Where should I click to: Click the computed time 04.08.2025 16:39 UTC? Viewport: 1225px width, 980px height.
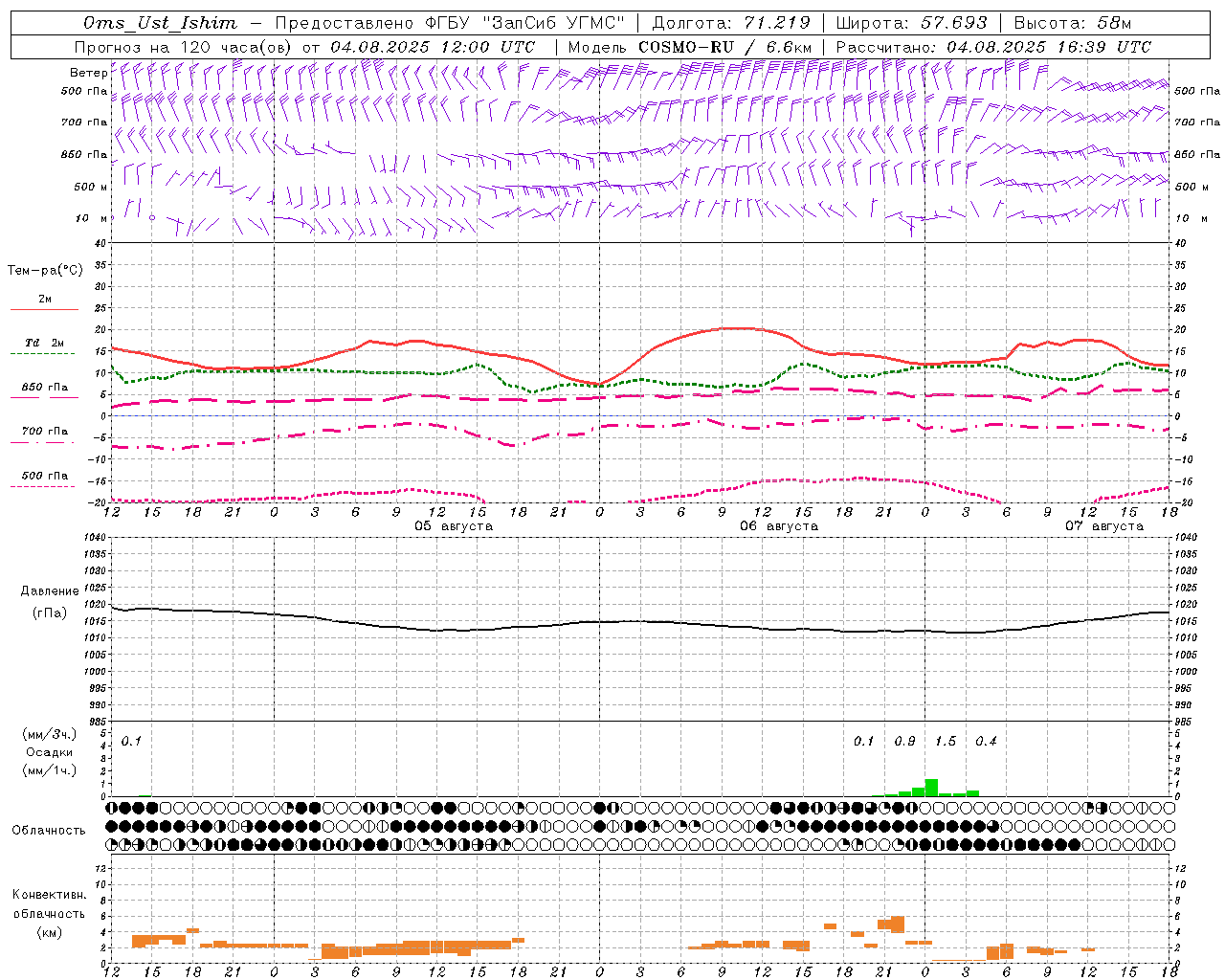click(x=1049, y=47)
